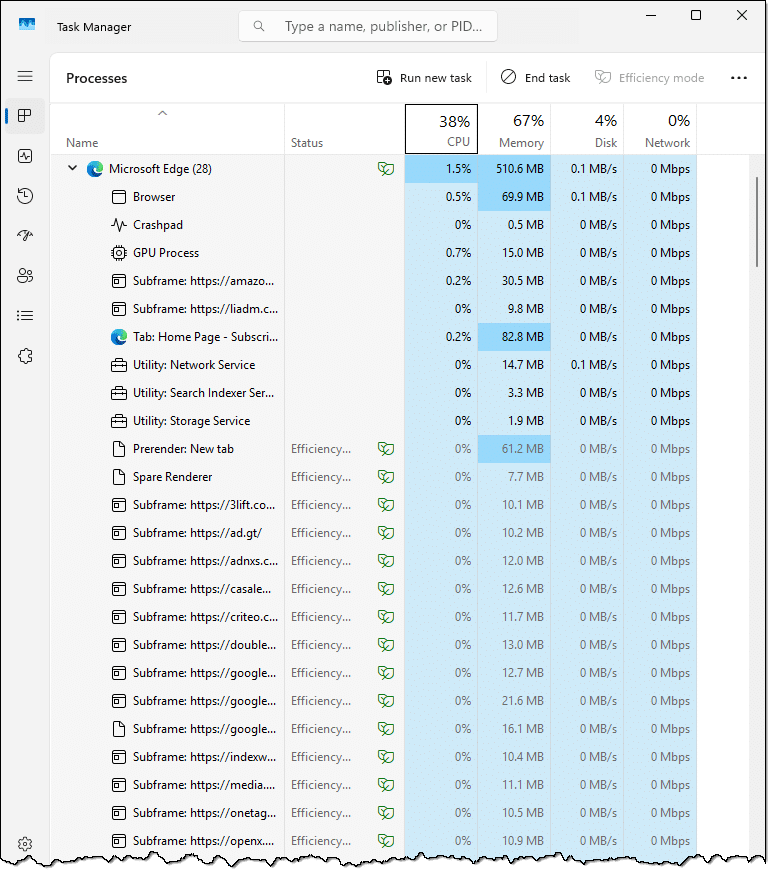Image resolution: width=771 pixels, height=874 pixels.
Task: Focus the name, publisher, or PID search box
Action: tap(368, 26)
